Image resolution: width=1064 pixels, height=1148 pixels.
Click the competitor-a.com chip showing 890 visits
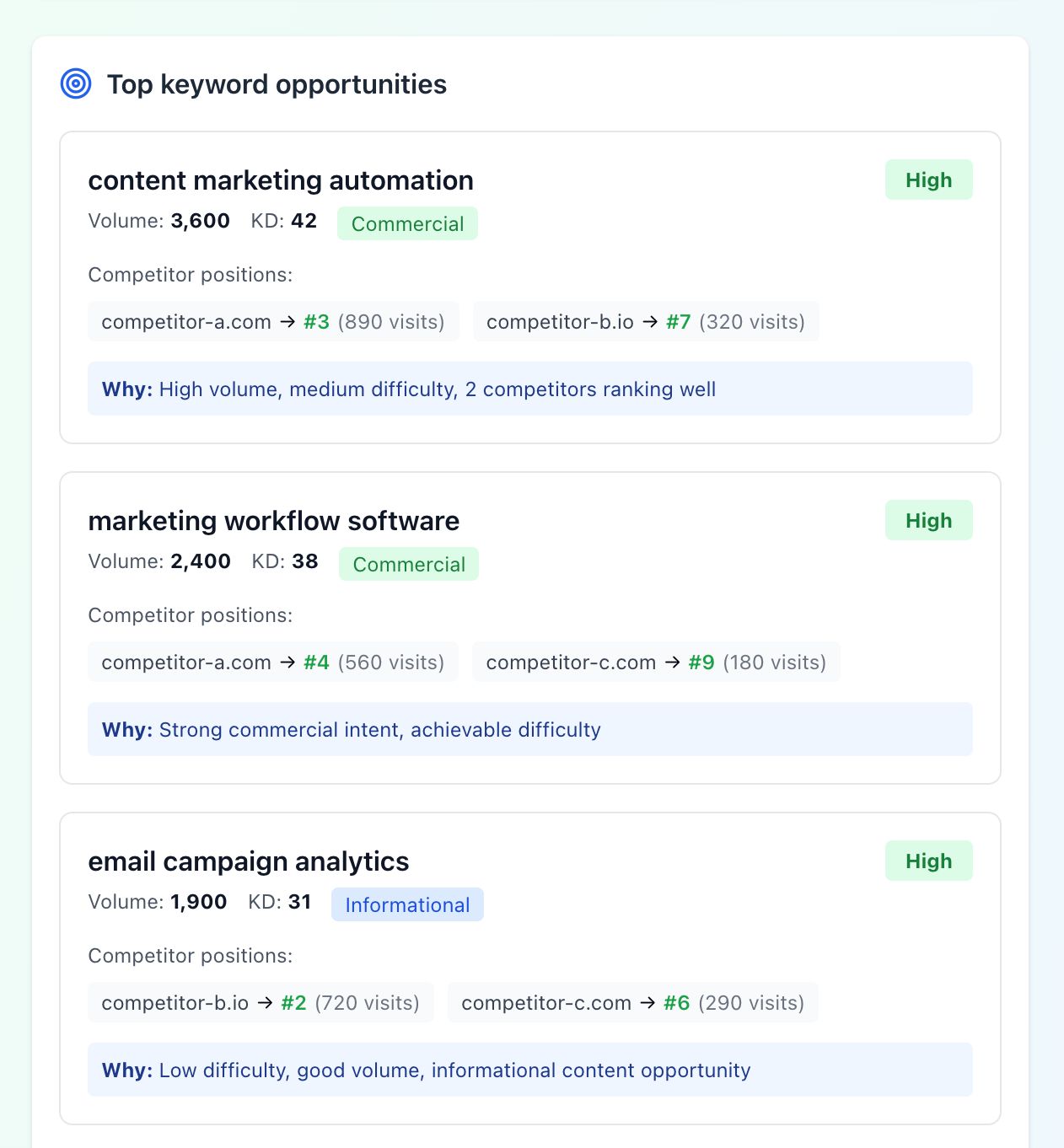tap(272, 321)
